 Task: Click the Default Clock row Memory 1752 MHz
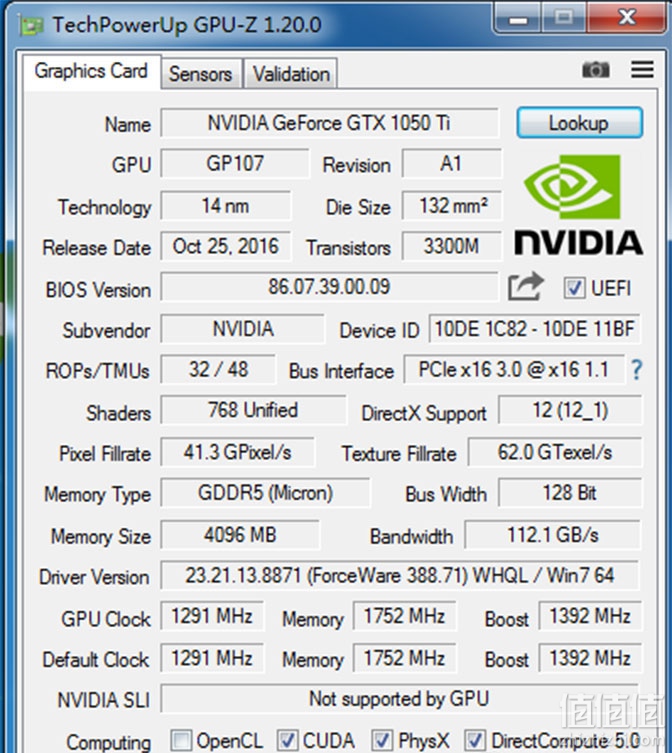(x=404, y=658)
